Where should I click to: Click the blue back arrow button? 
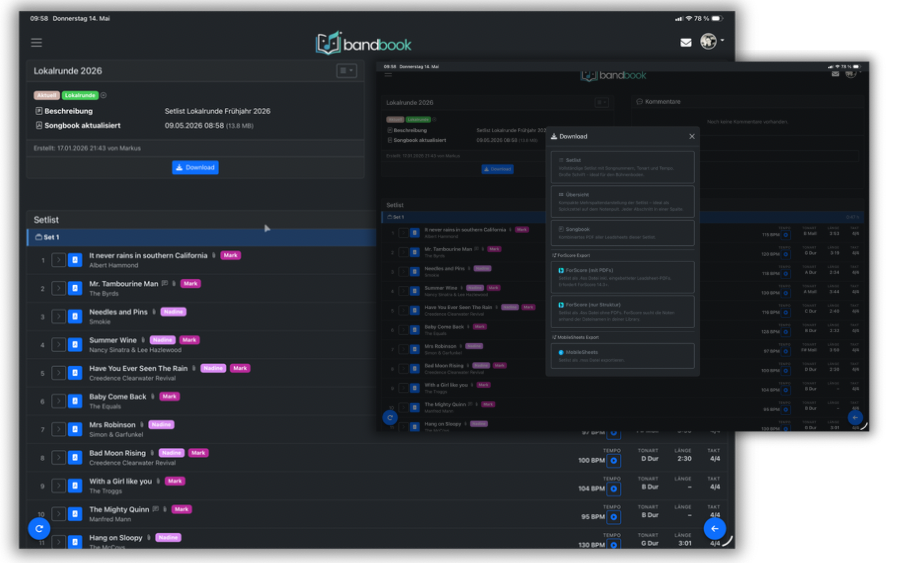715,529
